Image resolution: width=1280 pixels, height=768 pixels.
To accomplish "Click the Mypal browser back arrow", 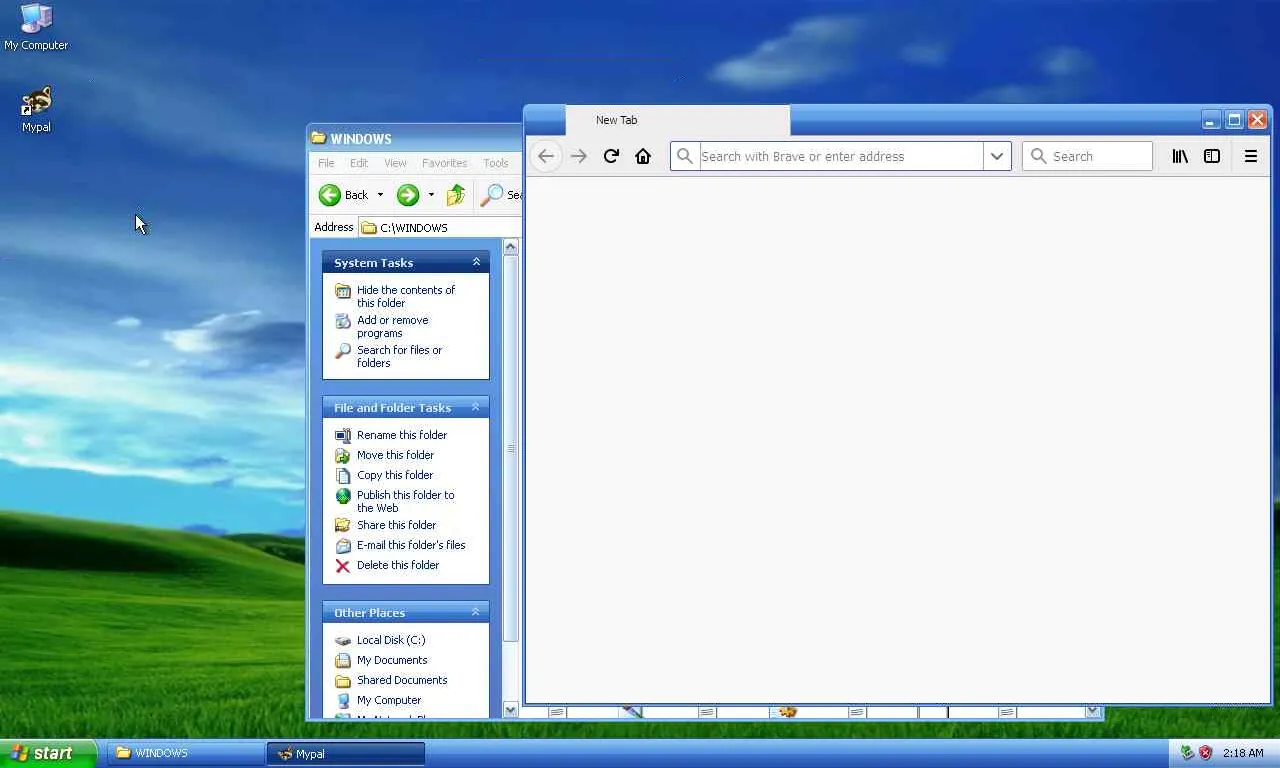I will pyautogui.click(x=546, y=156).
